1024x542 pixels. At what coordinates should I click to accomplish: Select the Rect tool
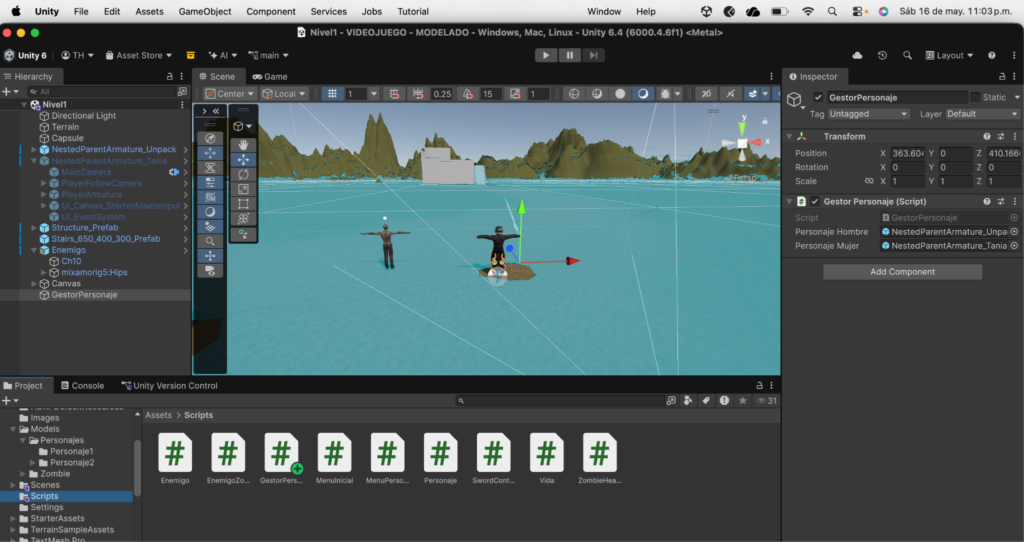coord(244,204)
